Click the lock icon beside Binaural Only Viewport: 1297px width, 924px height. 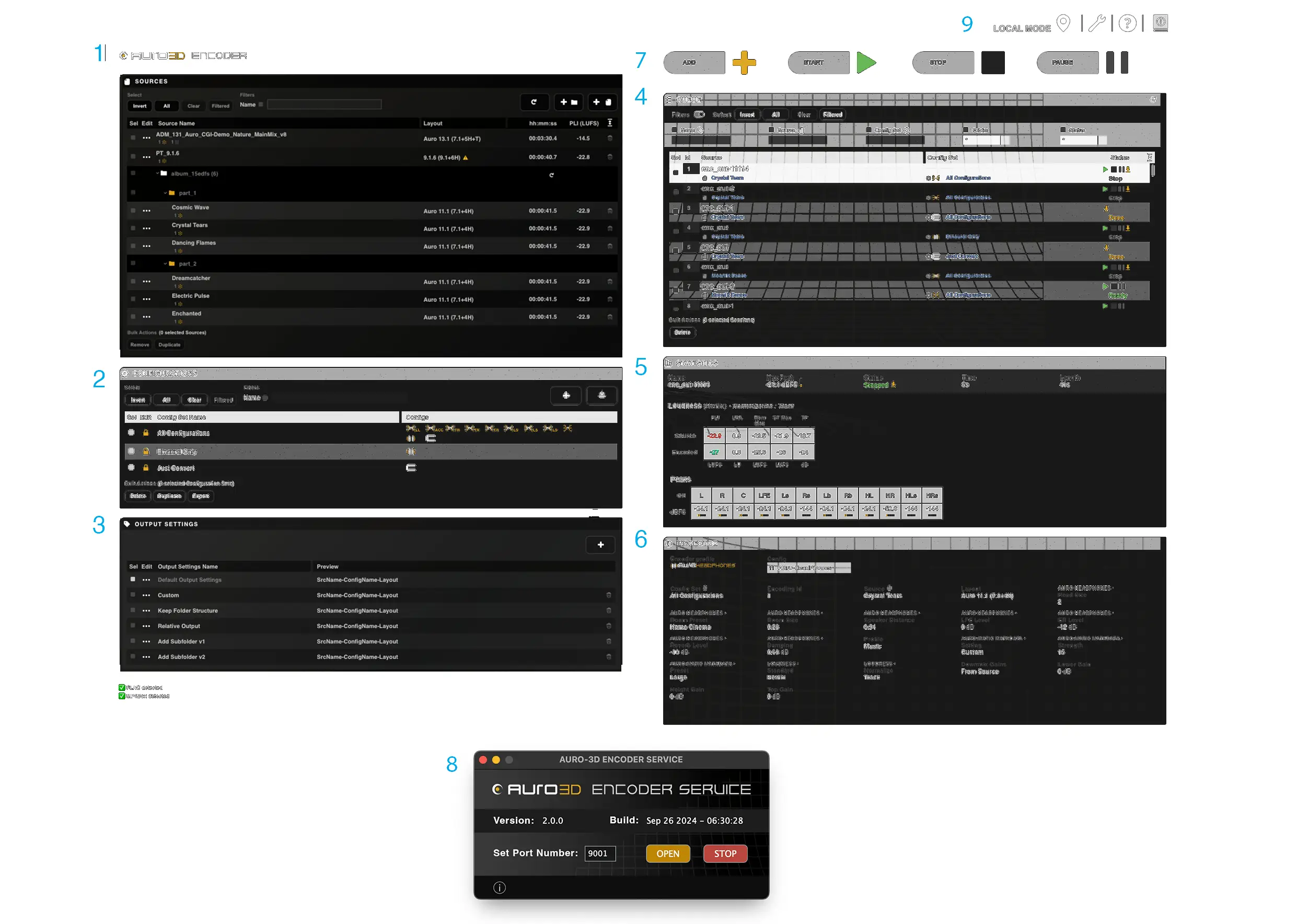pyautogui.click(x=146, y=451)
